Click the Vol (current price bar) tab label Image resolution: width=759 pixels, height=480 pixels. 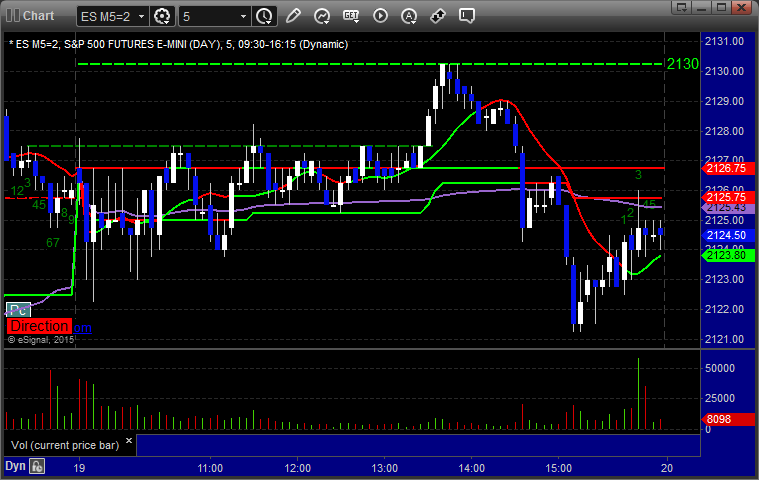[x=65, y=445]
